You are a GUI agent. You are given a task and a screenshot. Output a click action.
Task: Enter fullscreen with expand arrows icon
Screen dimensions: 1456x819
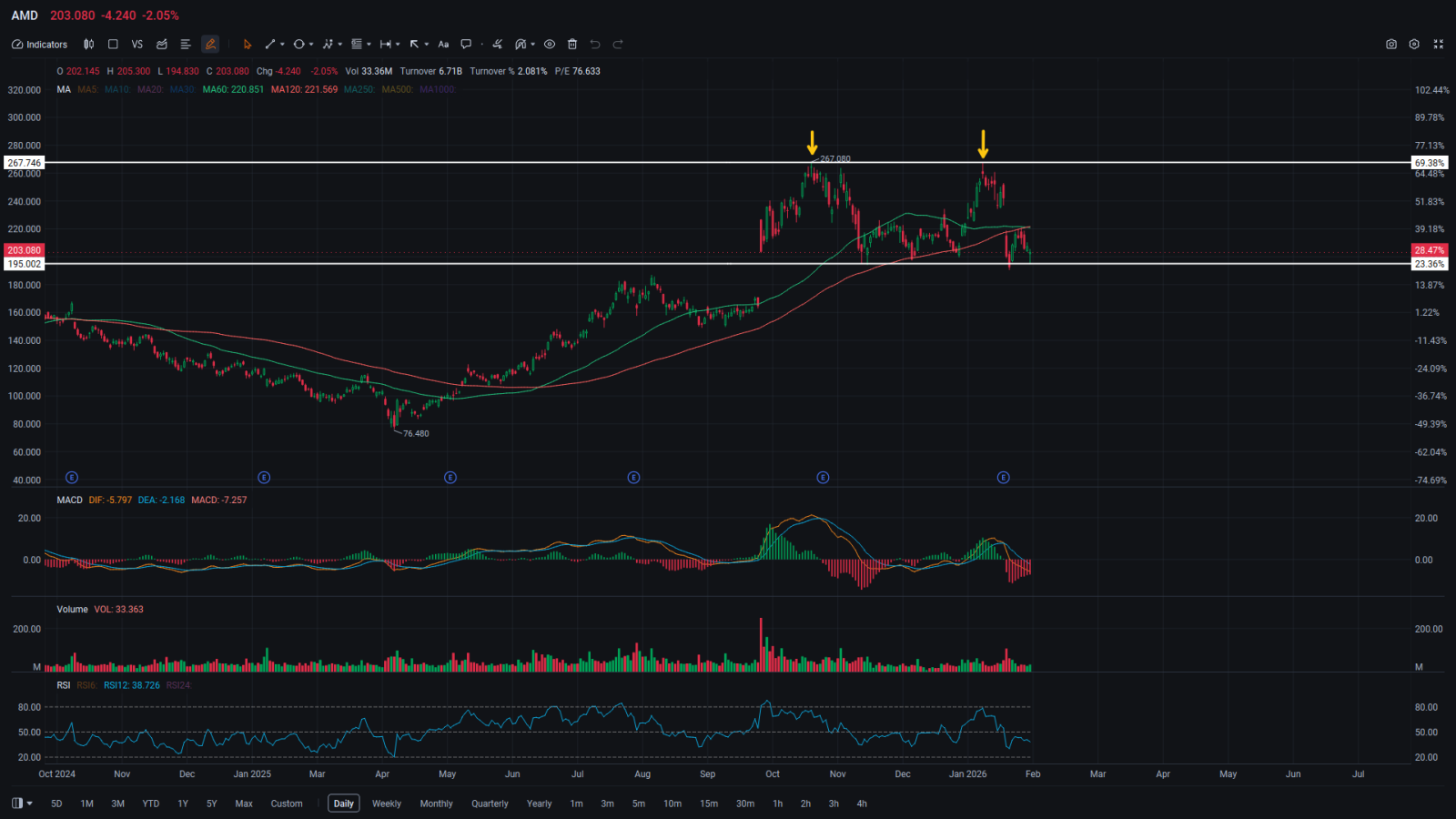(1439, 44)
